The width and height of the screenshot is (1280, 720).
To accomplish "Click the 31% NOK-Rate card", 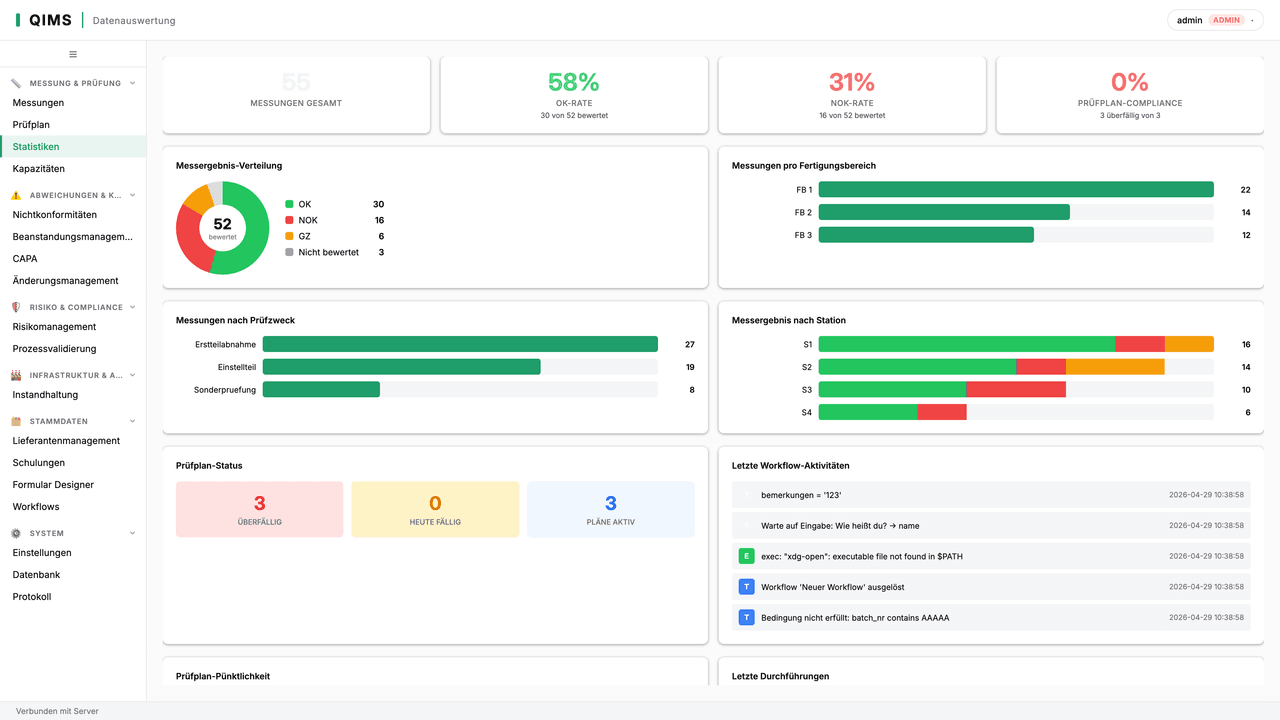I will pyautogui.click(x=852, y=95).
